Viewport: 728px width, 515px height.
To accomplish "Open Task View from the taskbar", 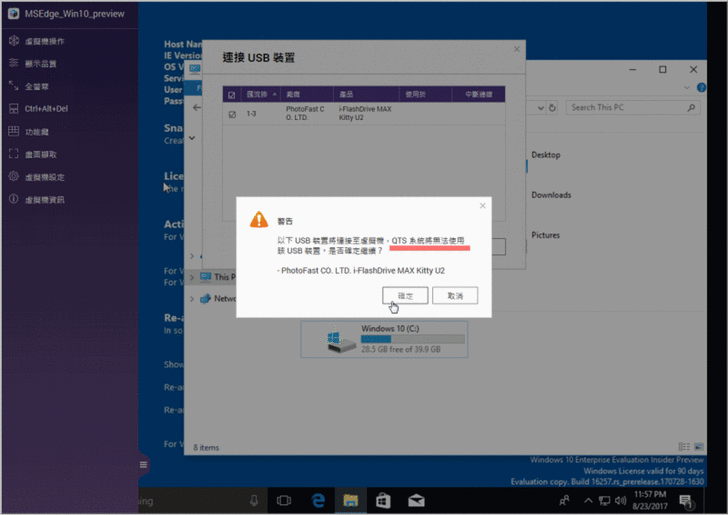I will (x=284, y=501).
